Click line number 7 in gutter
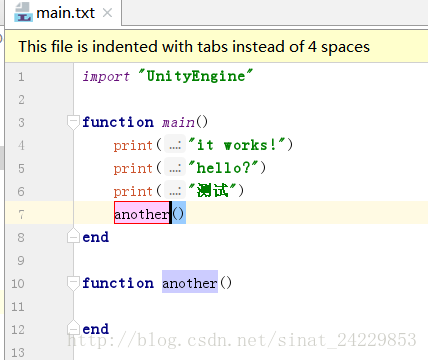This screenshot has height=360, width=428. pyautogui.click(x=21, y=214)
